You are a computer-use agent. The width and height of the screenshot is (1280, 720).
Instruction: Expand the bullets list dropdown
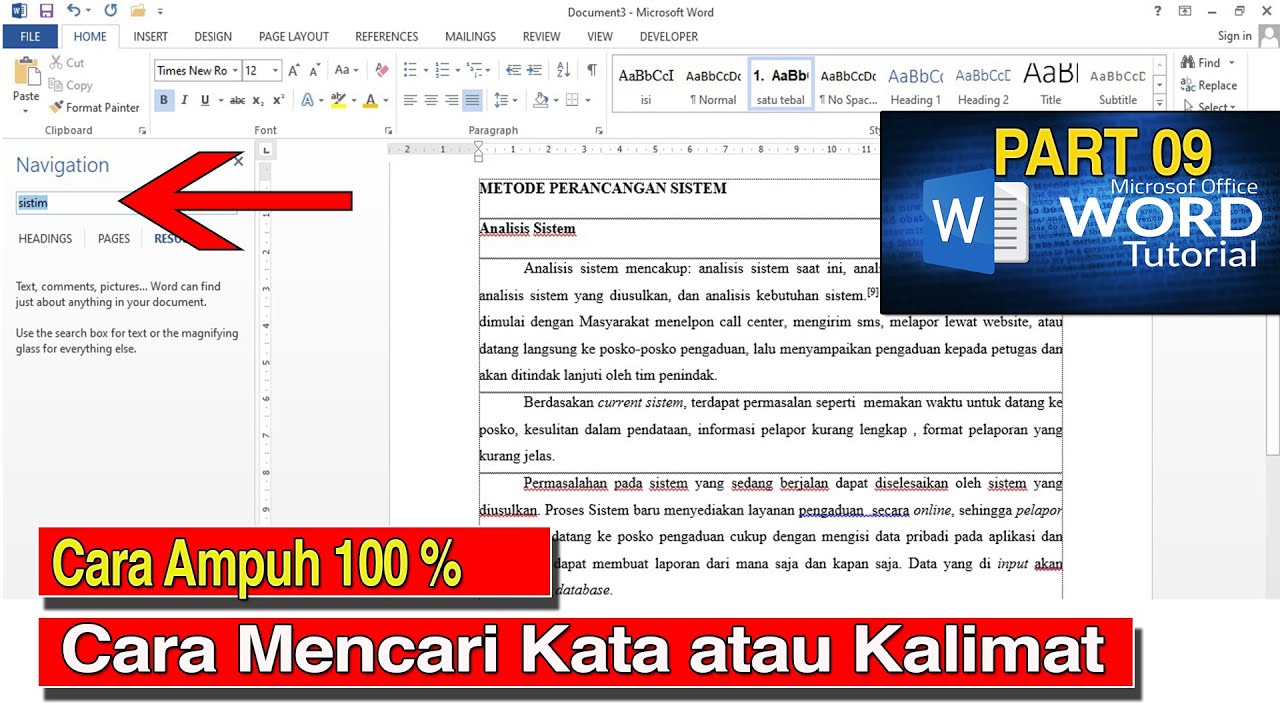426,70
